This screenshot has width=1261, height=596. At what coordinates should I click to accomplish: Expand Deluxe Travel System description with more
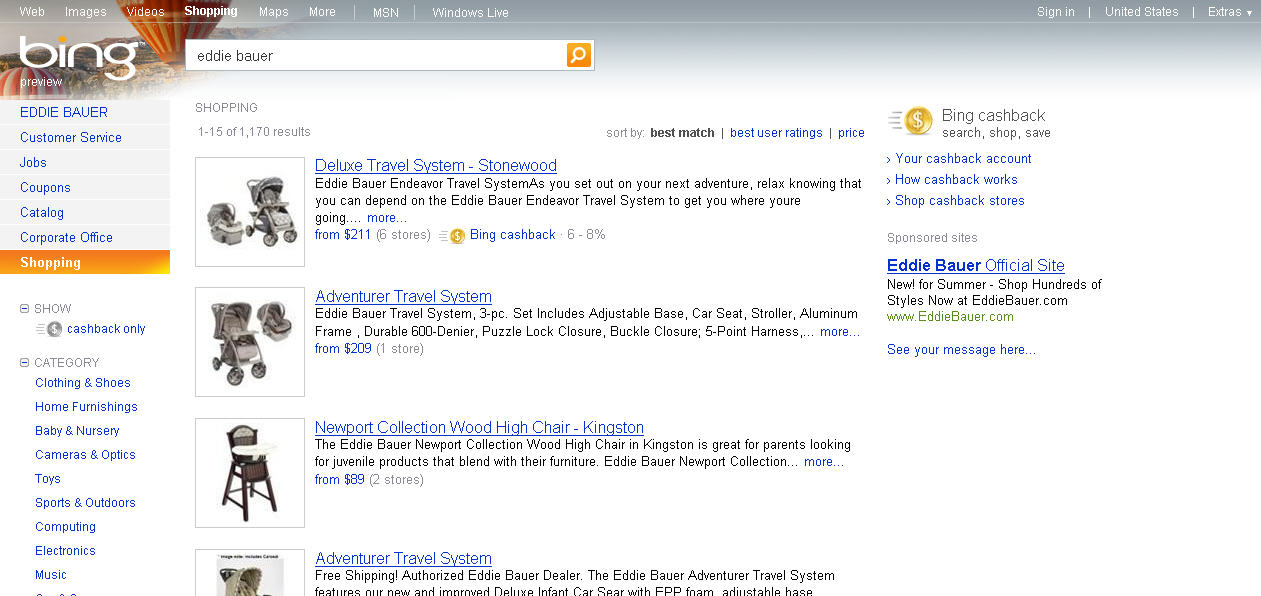click(386, 218)
